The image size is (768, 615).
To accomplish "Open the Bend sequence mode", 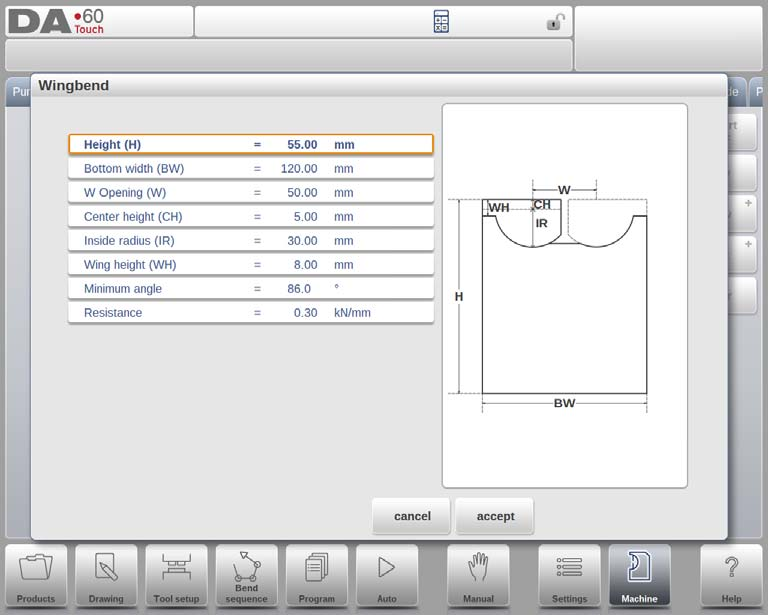I will click(246, 576).
